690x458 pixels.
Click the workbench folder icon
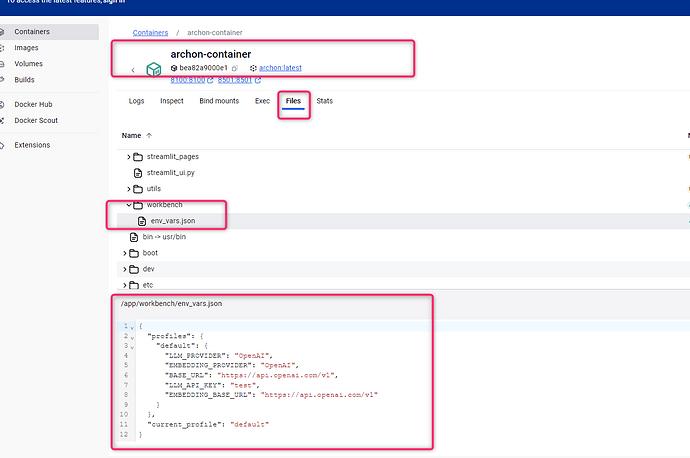coord(138,205)
